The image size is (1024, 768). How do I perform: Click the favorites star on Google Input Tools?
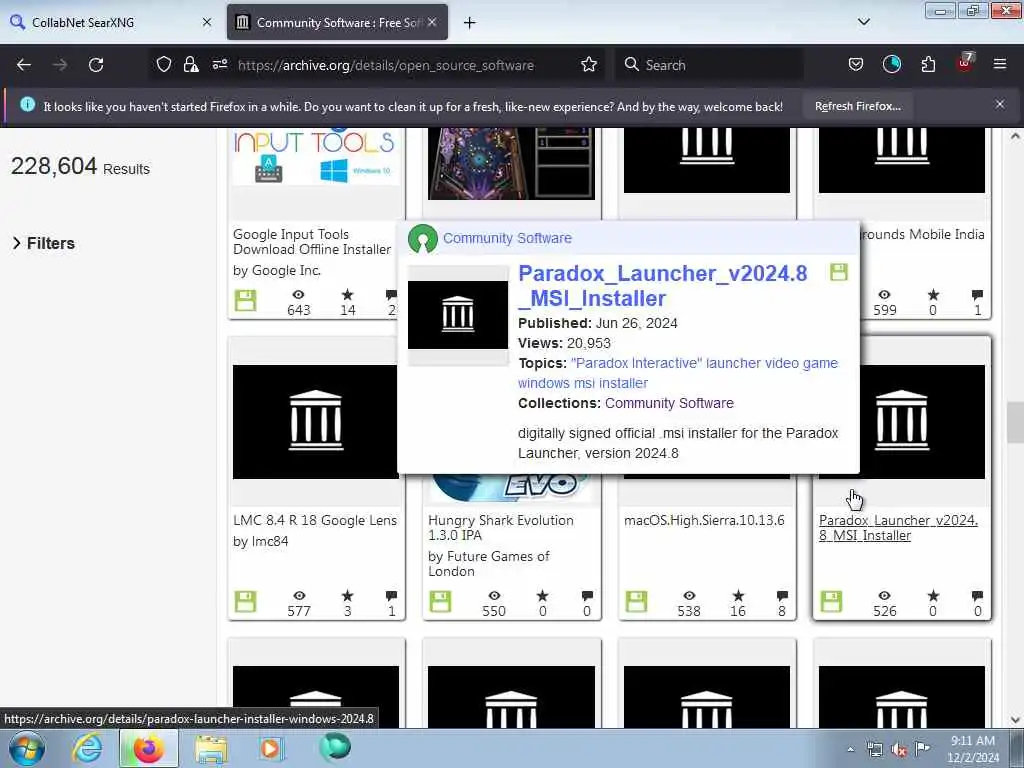coord(347,295)
